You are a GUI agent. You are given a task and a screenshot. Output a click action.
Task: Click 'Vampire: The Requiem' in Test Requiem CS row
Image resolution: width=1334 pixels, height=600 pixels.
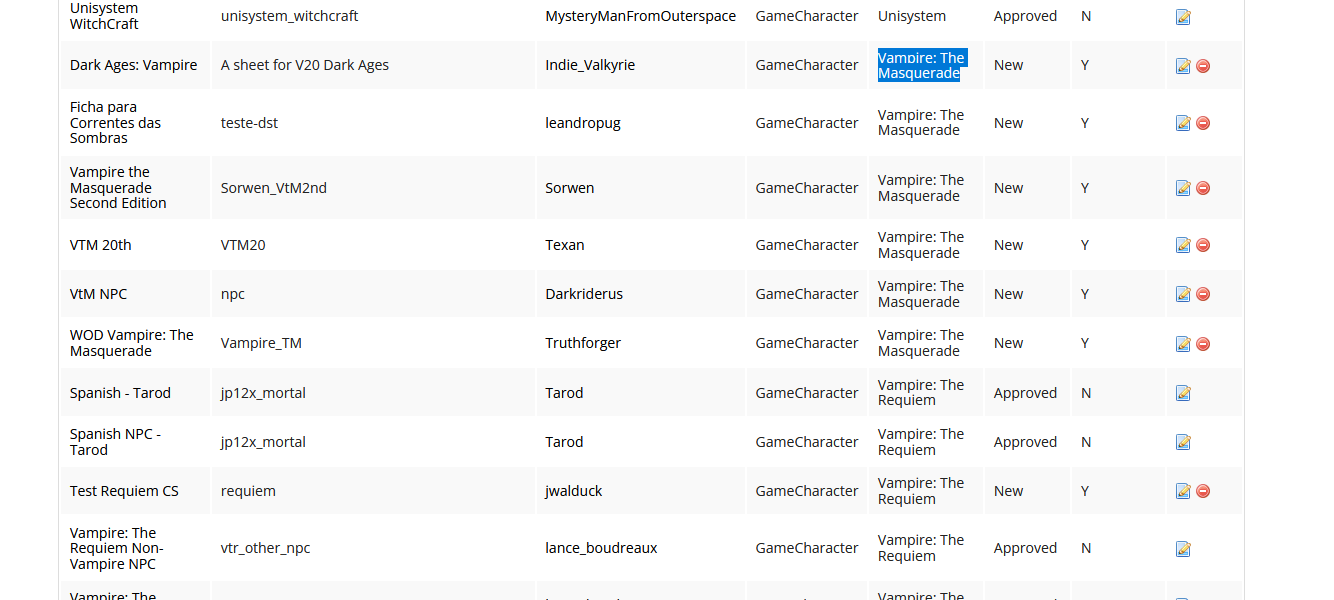(x=921, y=491)
